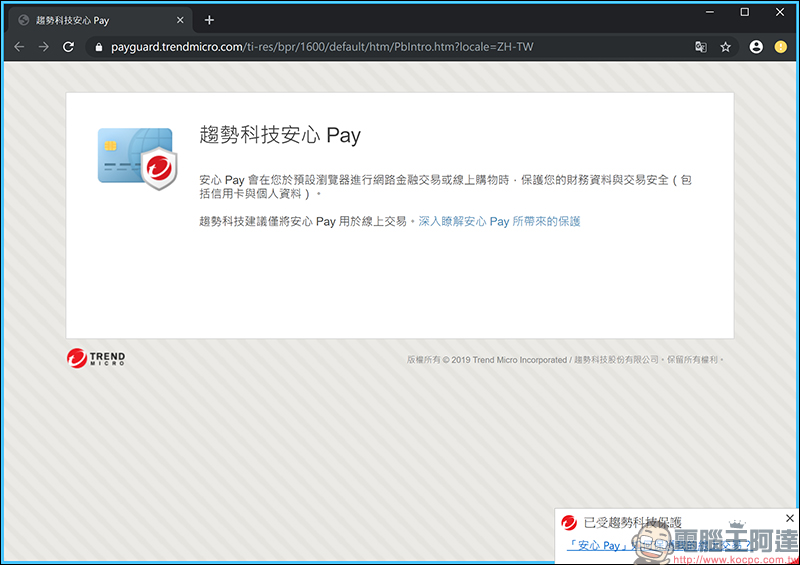Open link 深入瞭解安心 Pay 所帶來的保護
Viewport: 800px width, 565px height.
click(499, 221)
